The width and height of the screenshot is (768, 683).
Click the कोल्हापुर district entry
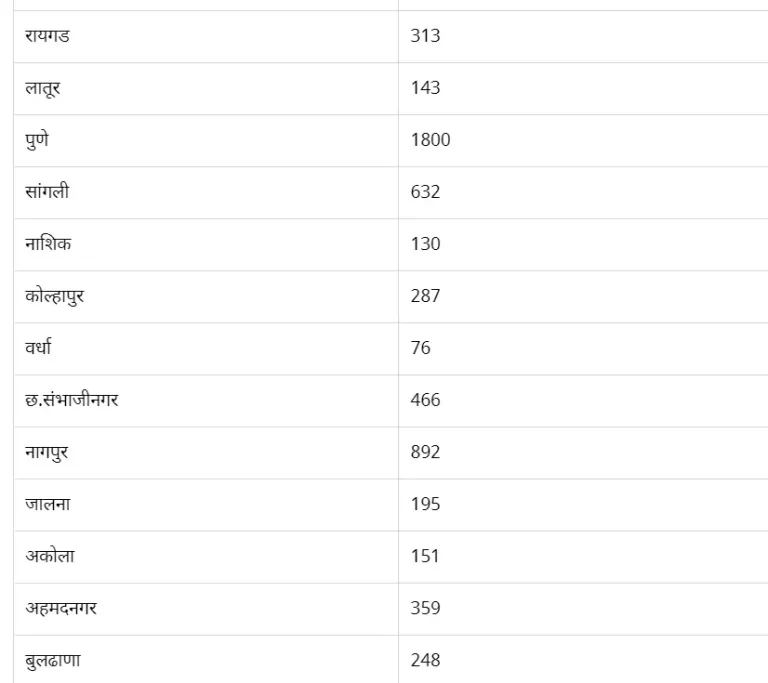tap(54, 296)
